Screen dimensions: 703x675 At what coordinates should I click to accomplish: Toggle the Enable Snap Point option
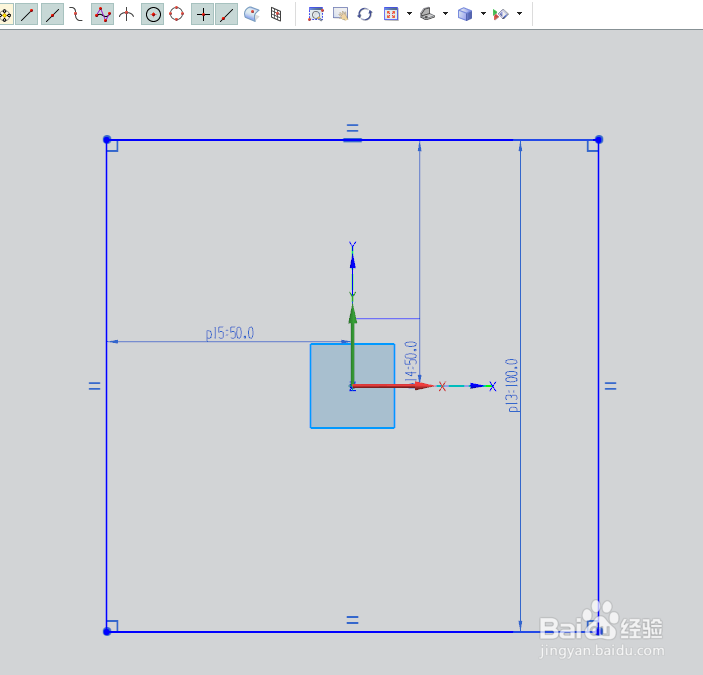5,15
